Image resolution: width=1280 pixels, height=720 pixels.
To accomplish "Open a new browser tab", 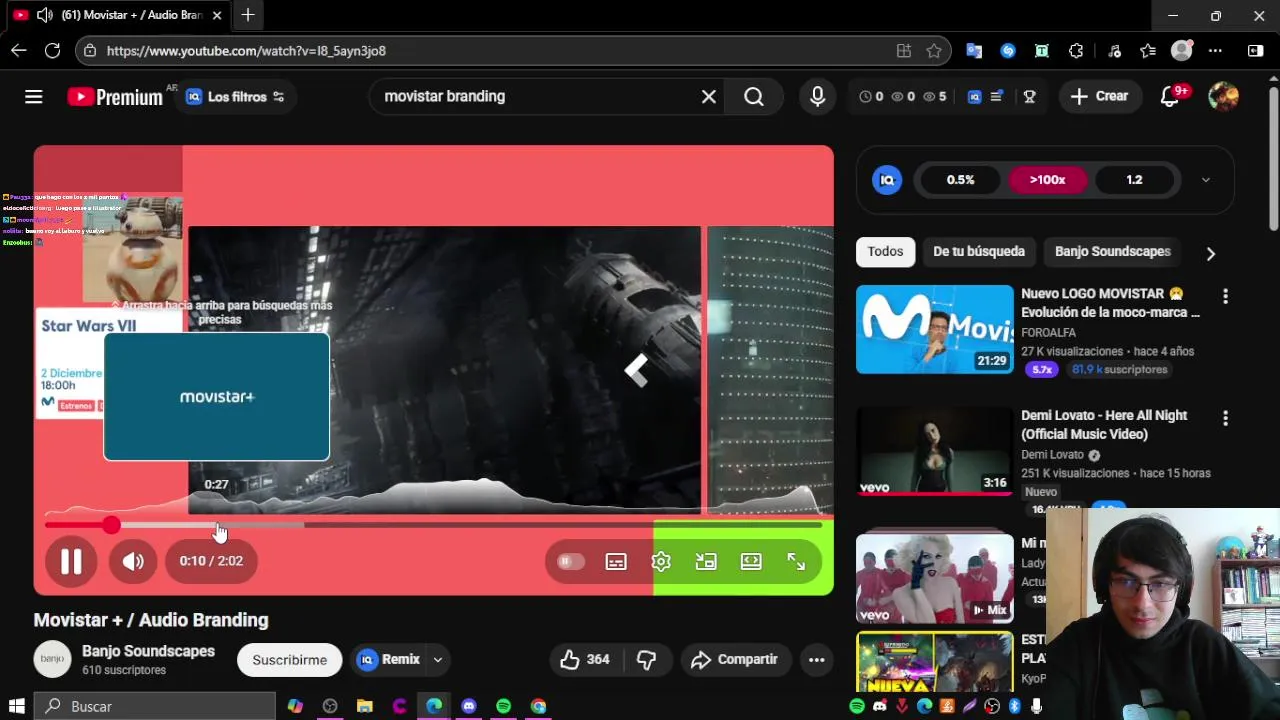I will [x=248, y=15].
